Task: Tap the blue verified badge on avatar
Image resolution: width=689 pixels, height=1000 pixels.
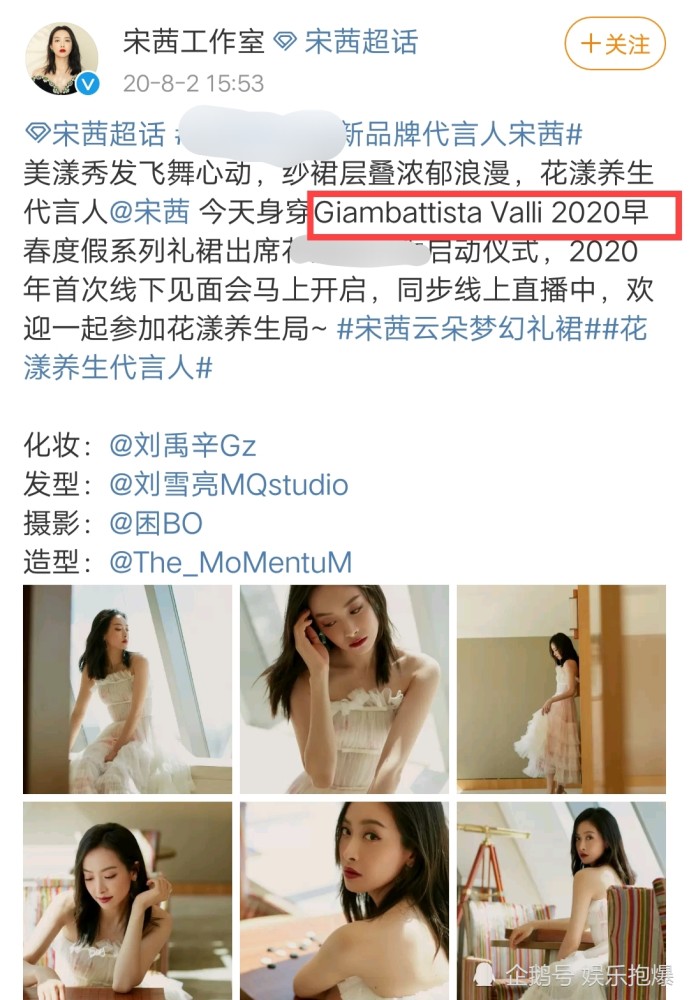Action: 88,84
